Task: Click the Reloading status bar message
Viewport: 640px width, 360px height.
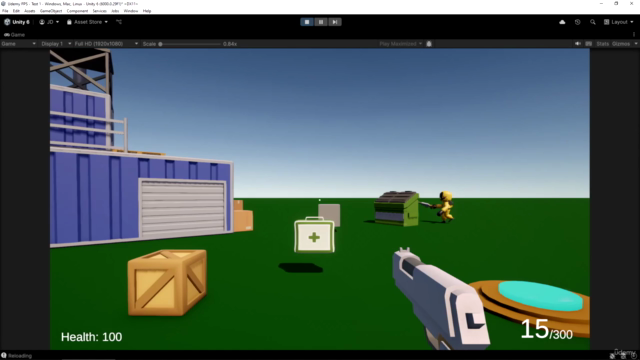Action: 20,356
